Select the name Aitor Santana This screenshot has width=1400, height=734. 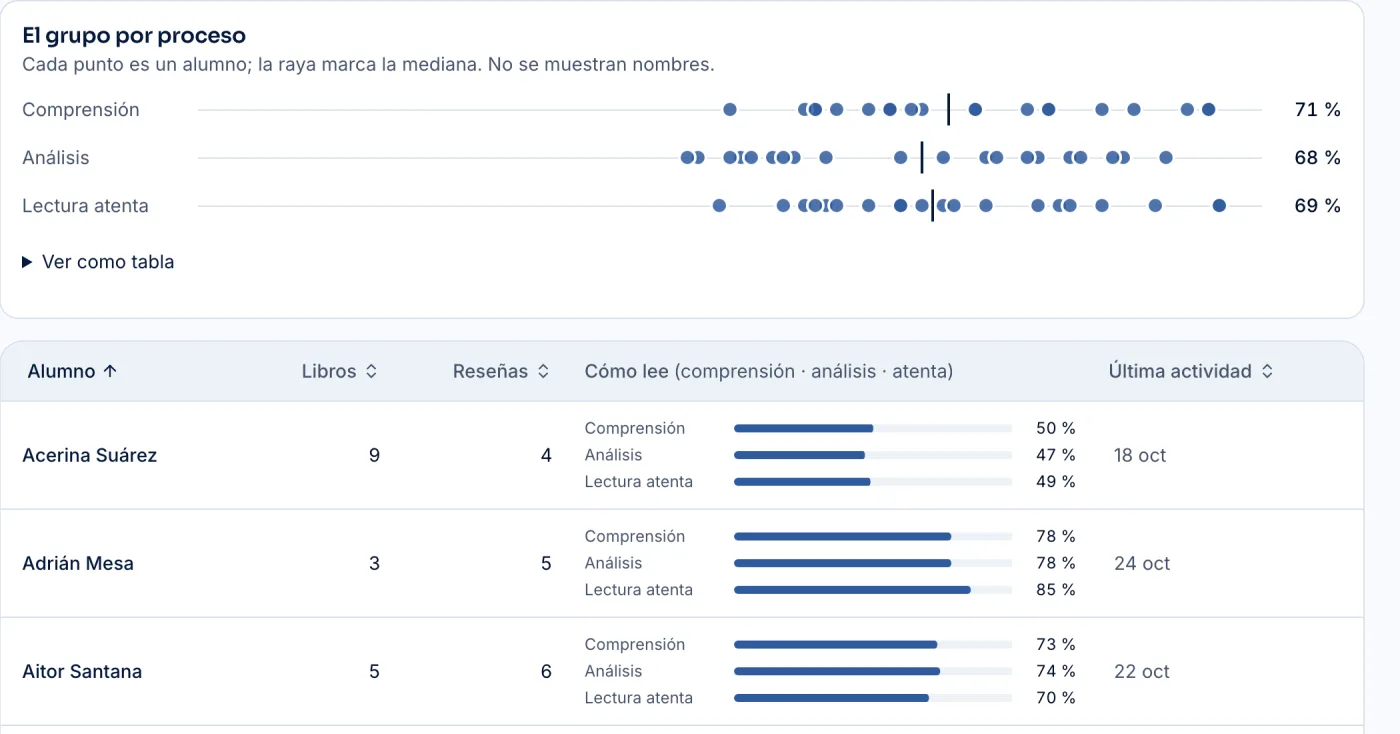(x=82, y=671)
